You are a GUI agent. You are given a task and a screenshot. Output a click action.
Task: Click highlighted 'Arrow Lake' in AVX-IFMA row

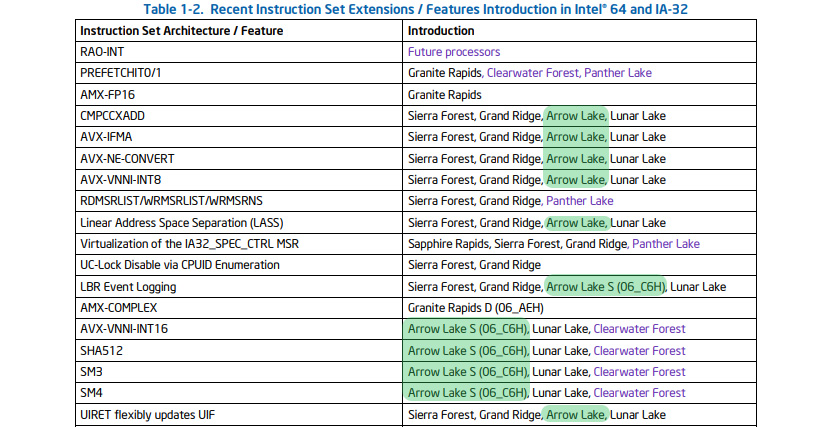pyautogui.click(x=576, y=137)
